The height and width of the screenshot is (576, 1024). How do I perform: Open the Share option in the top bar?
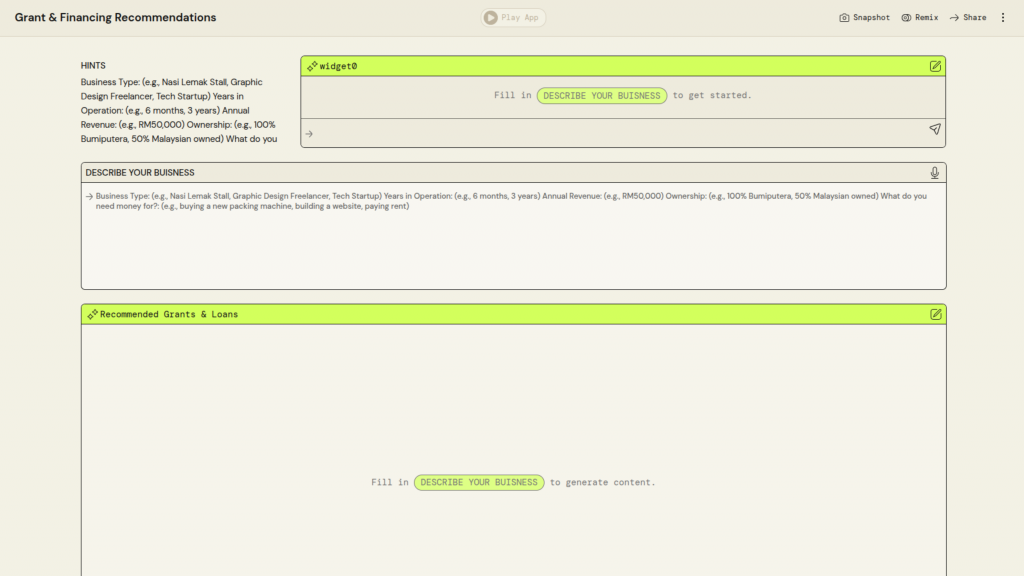(968, 18)
